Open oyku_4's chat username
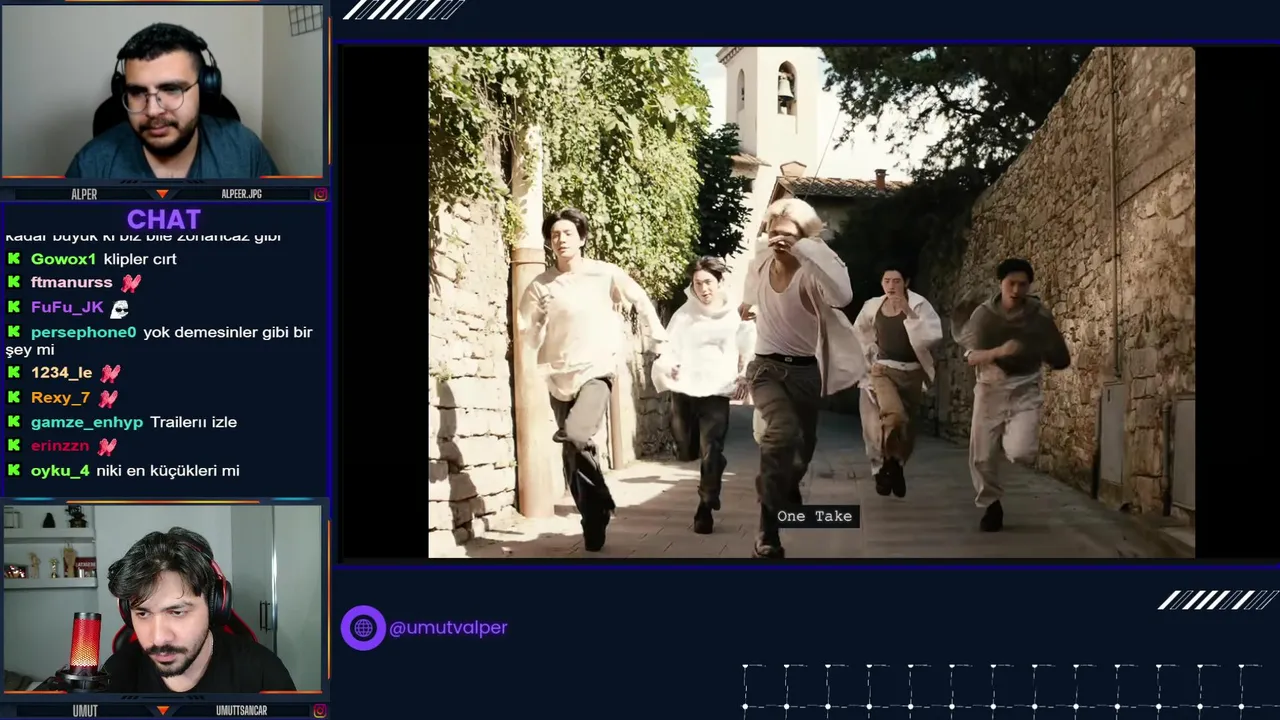 [60, 471]
